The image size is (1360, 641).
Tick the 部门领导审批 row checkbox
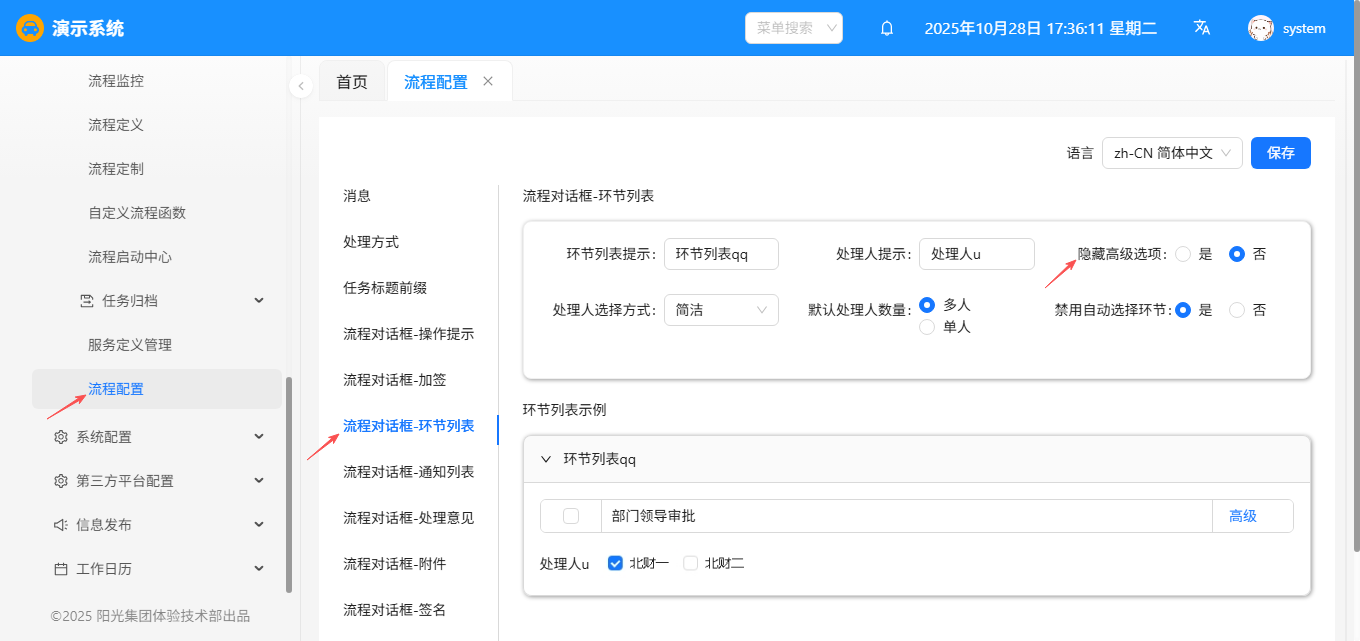pos(571,516)
